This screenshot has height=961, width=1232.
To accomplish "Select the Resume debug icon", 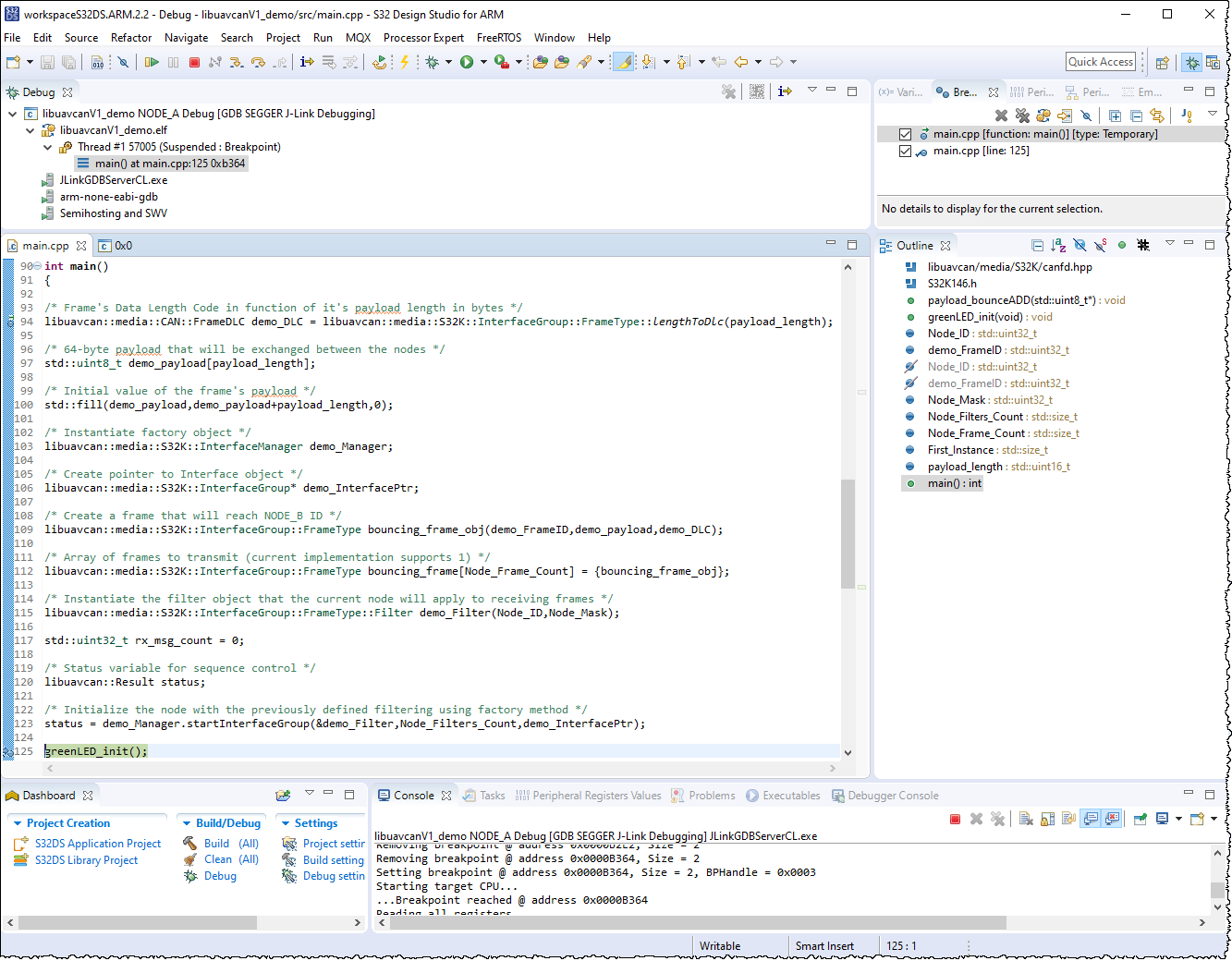I will click(x=152, y=62).
